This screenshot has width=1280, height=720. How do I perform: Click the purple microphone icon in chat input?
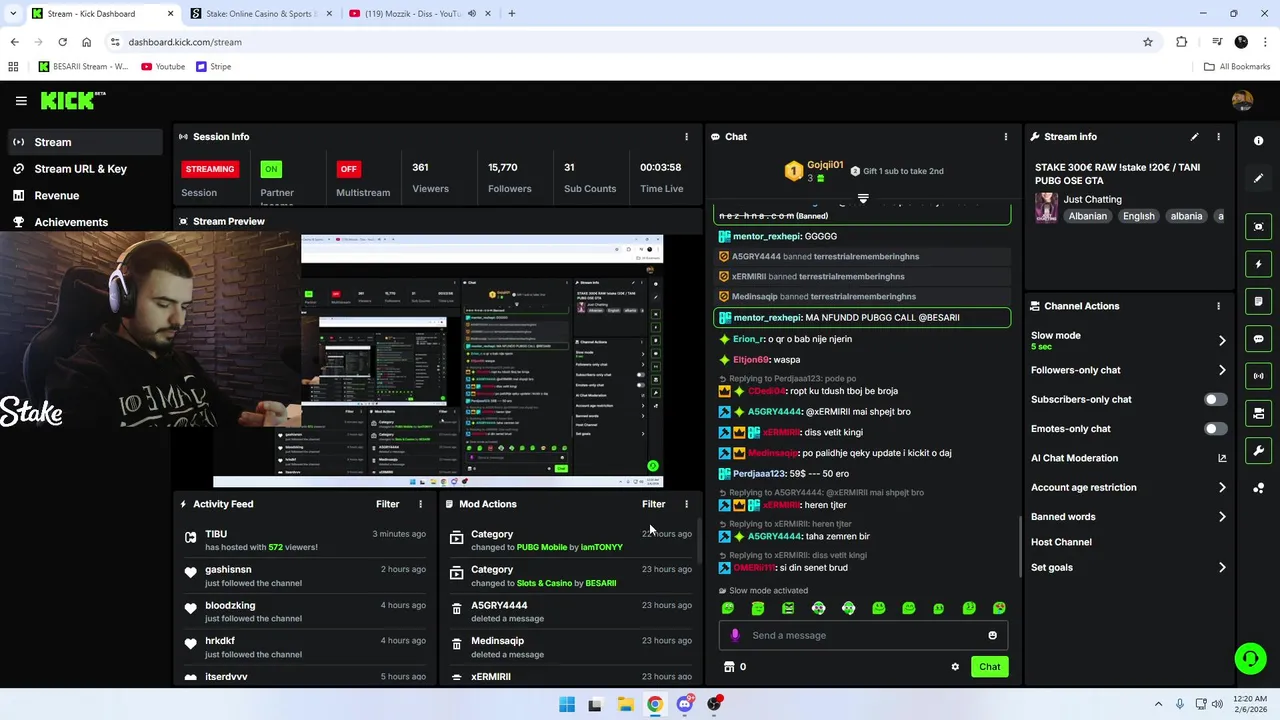[735, 635]
